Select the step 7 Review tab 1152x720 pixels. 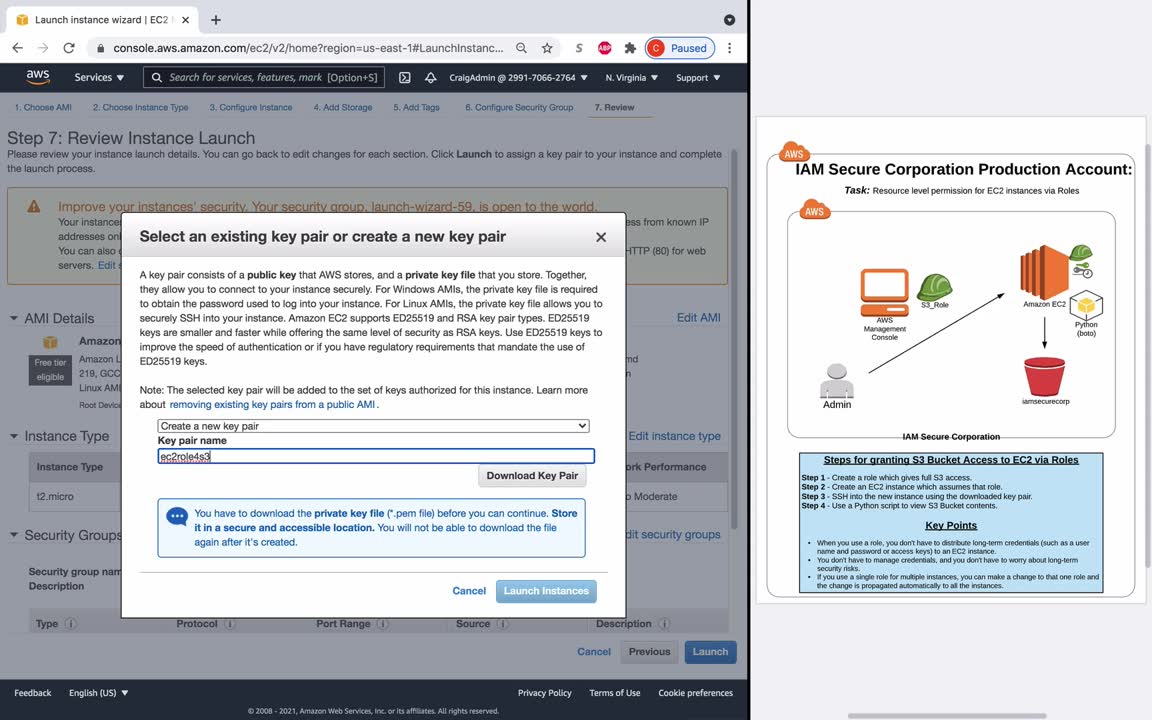pos(614,107)
